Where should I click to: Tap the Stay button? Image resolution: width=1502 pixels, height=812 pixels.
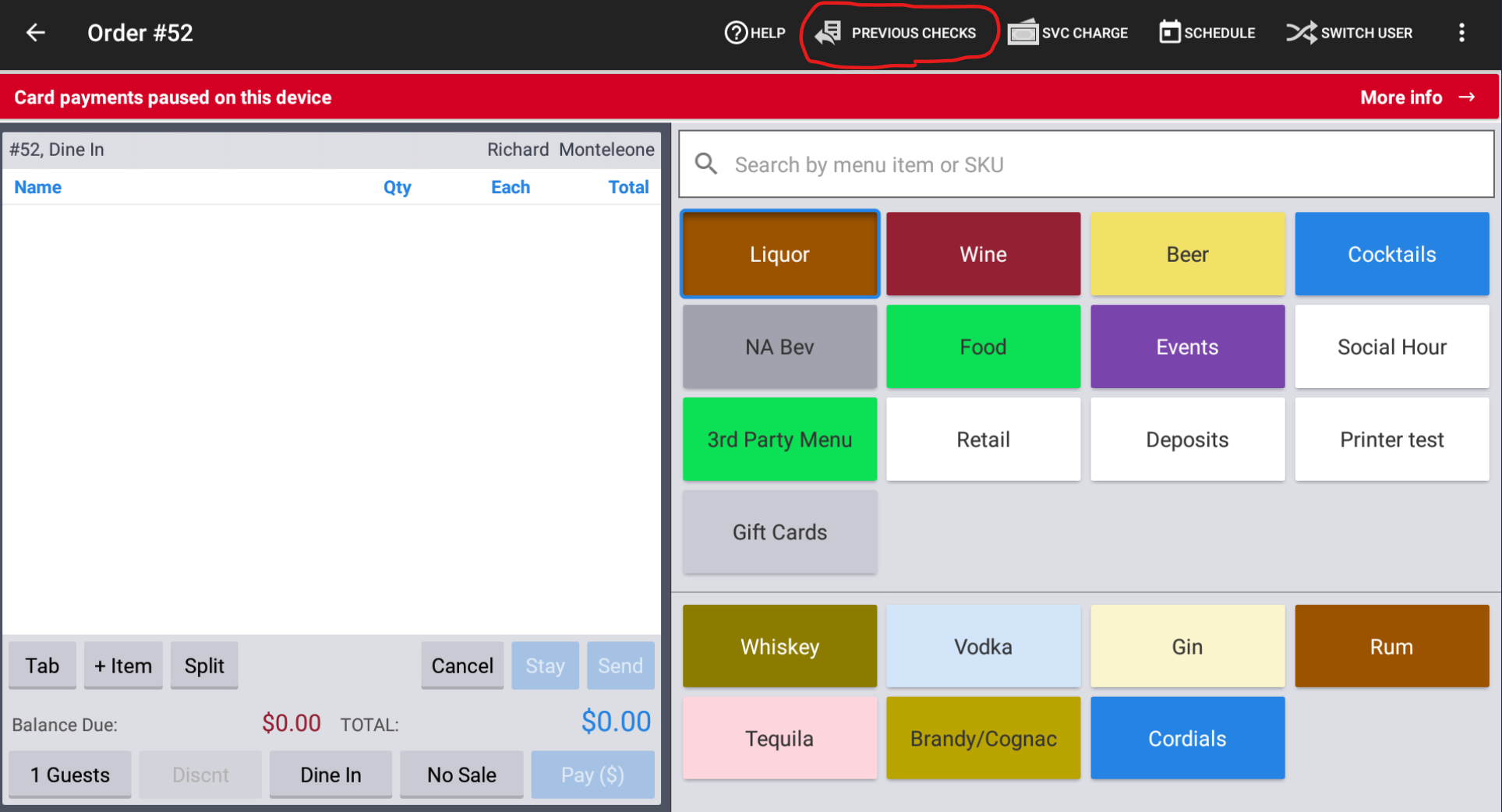[x=545, y=665]
